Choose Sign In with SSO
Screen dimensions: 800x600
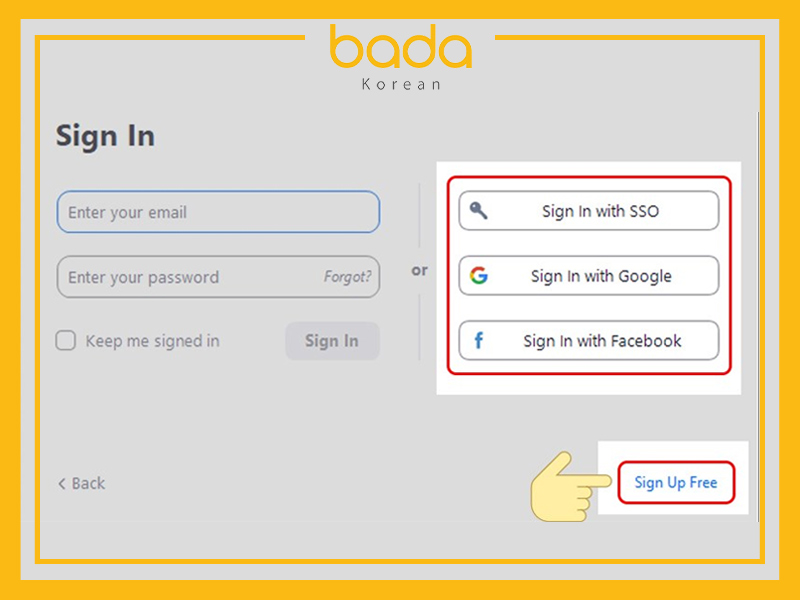589,211
